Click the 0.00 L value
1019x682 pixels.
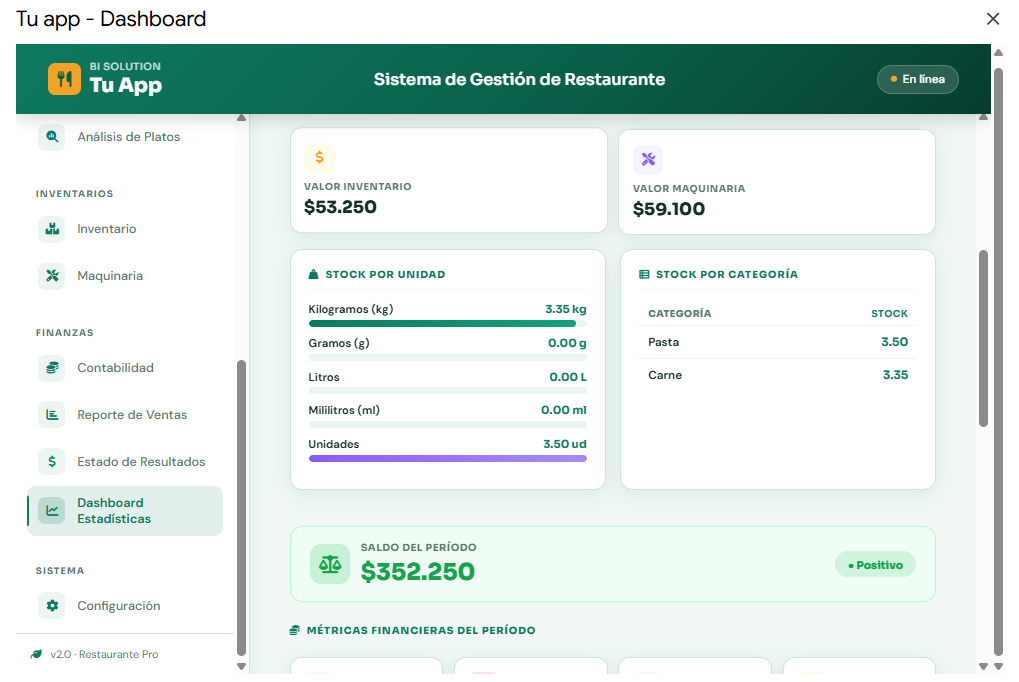(568, 377)
